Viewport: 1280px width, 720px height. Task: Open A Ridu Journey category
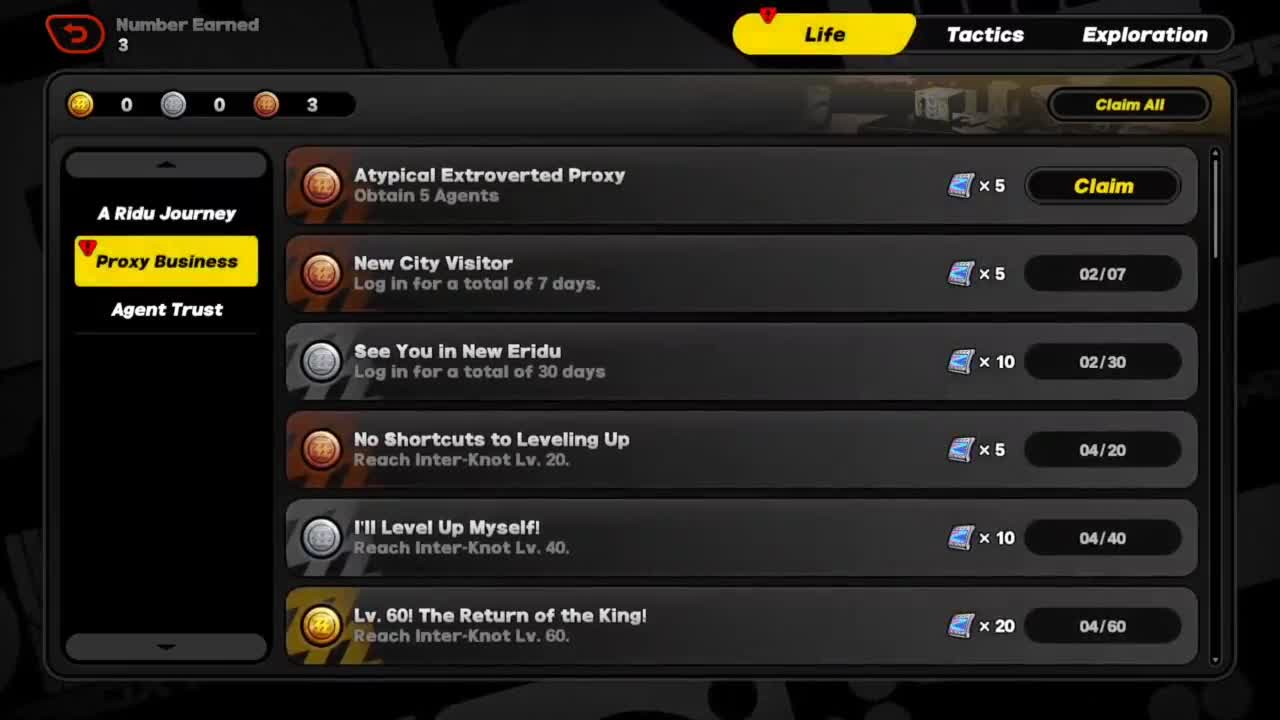coord(166,213)
